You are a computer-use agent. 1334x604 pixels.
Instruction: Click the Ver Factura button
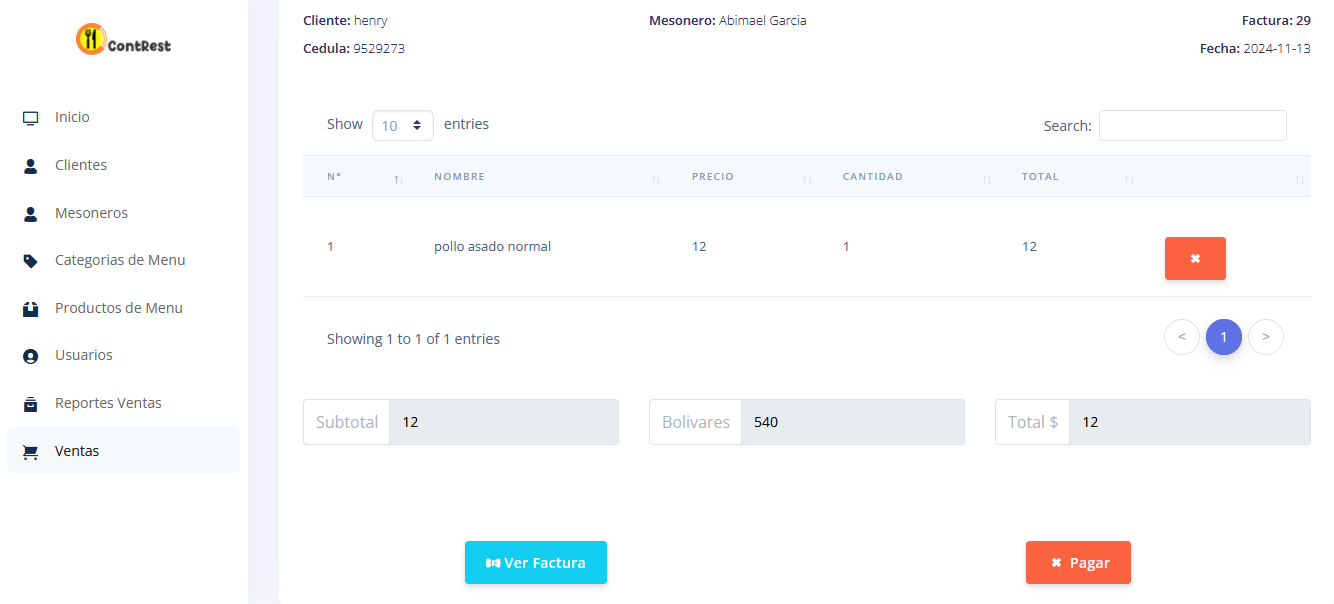(536, 563)
